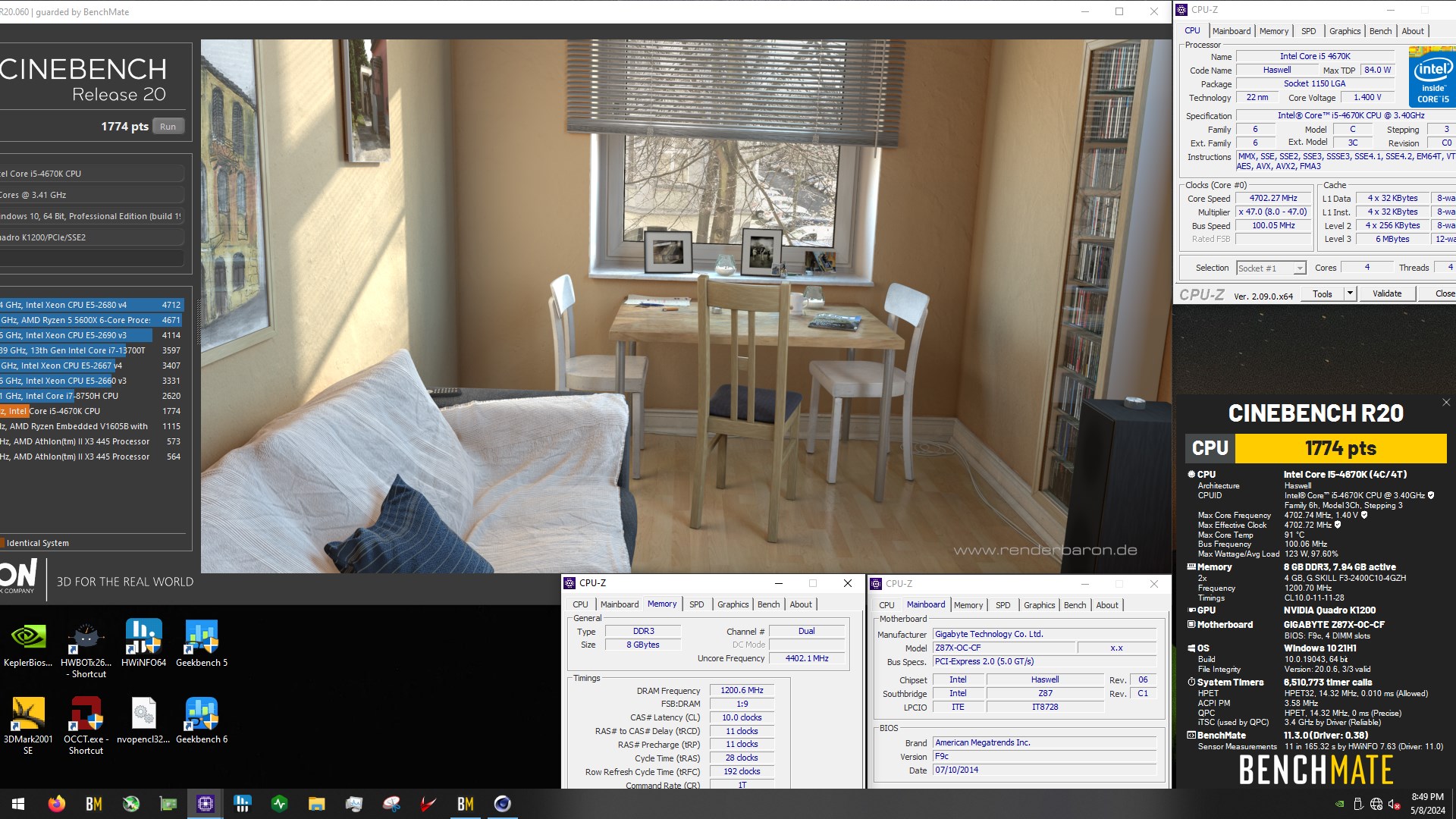
Task: Open the Windows Start menu
Action: tap(18, 804)
